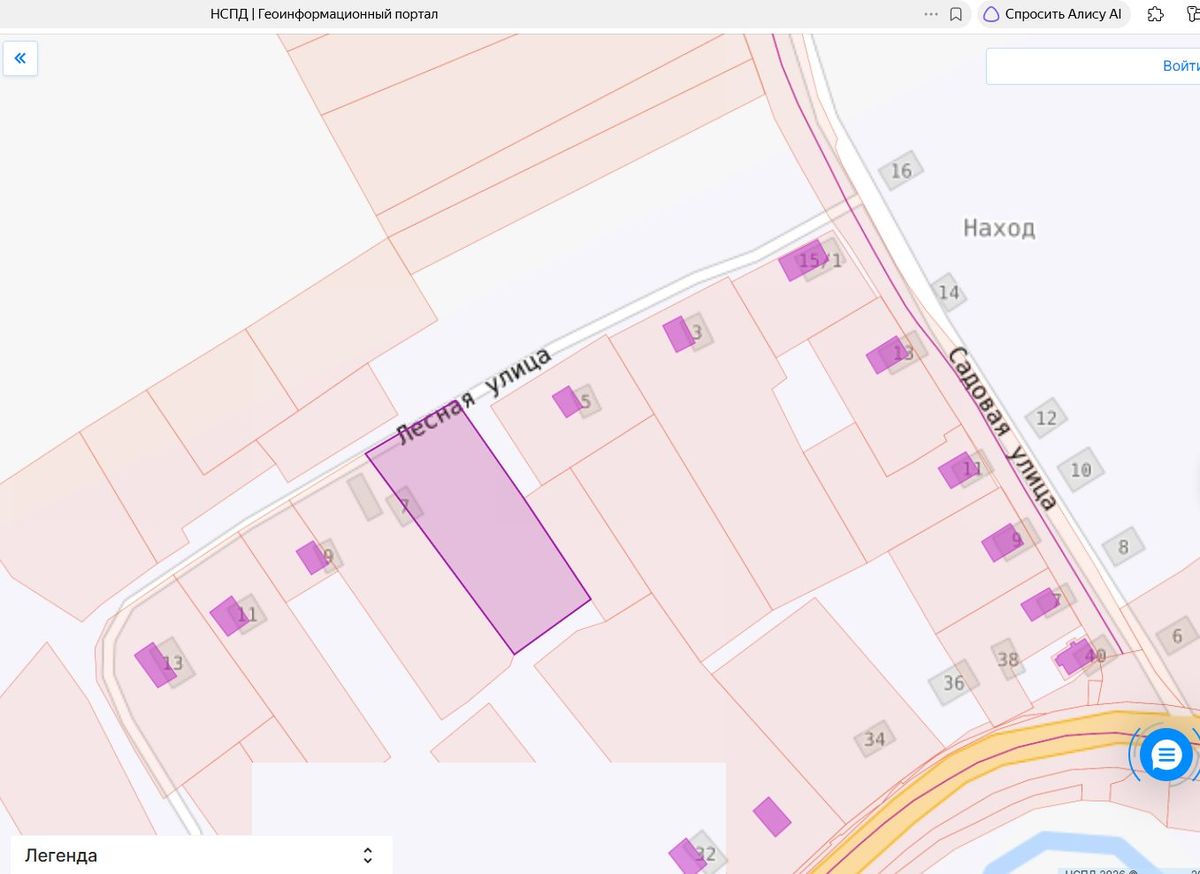Expand the Легенда panel arrows
Screen dimensions: 1200x874
point(368,855)
